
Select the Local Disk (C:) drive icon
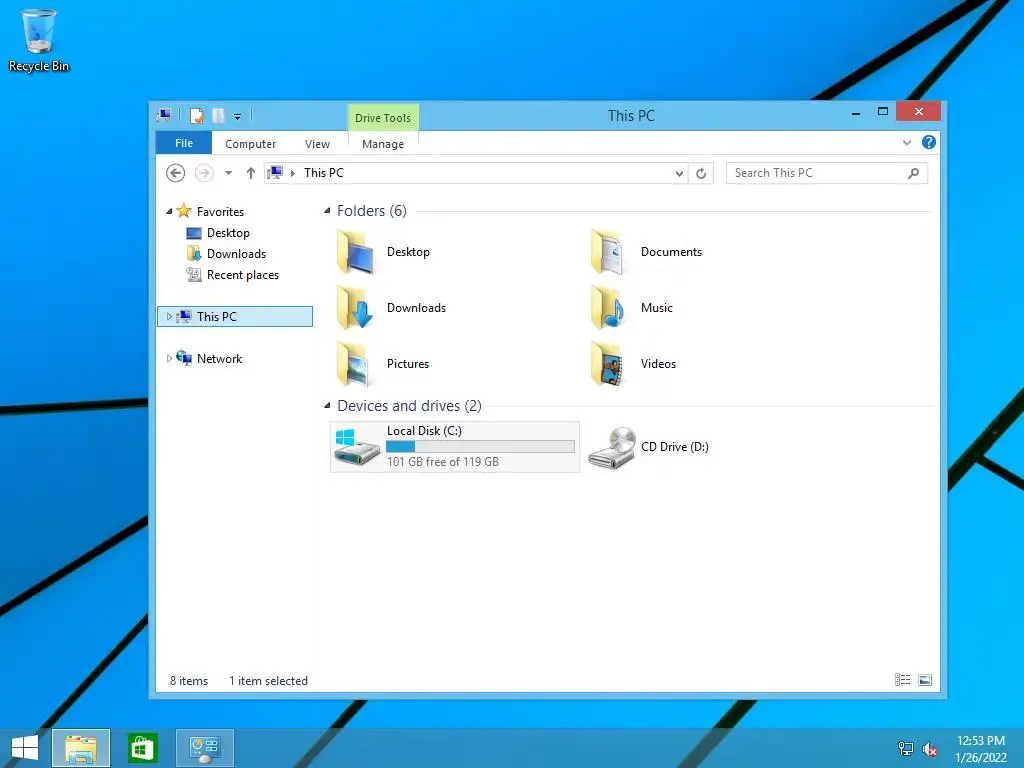coord(356,447)
